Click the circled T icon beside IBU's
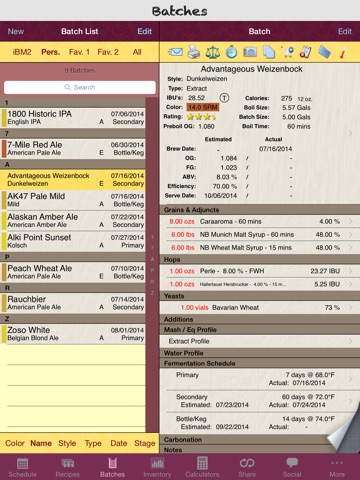 click(224, 98)
